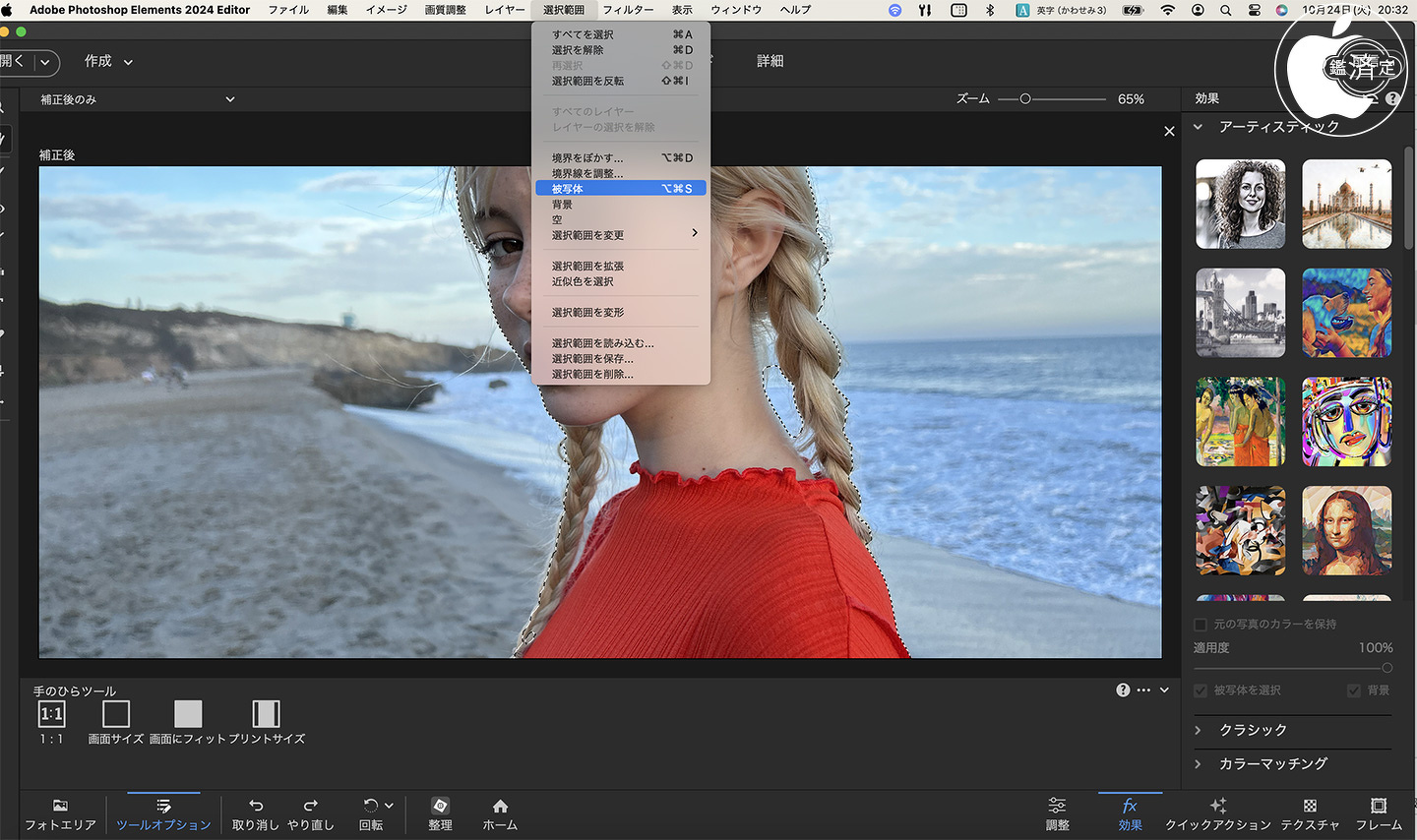The width and height of the screenshot is (1417, 840).
Task: Adjust the Zoom (ズーム) slider handle
Action: pyautogui.click(x=1025, y=99)
